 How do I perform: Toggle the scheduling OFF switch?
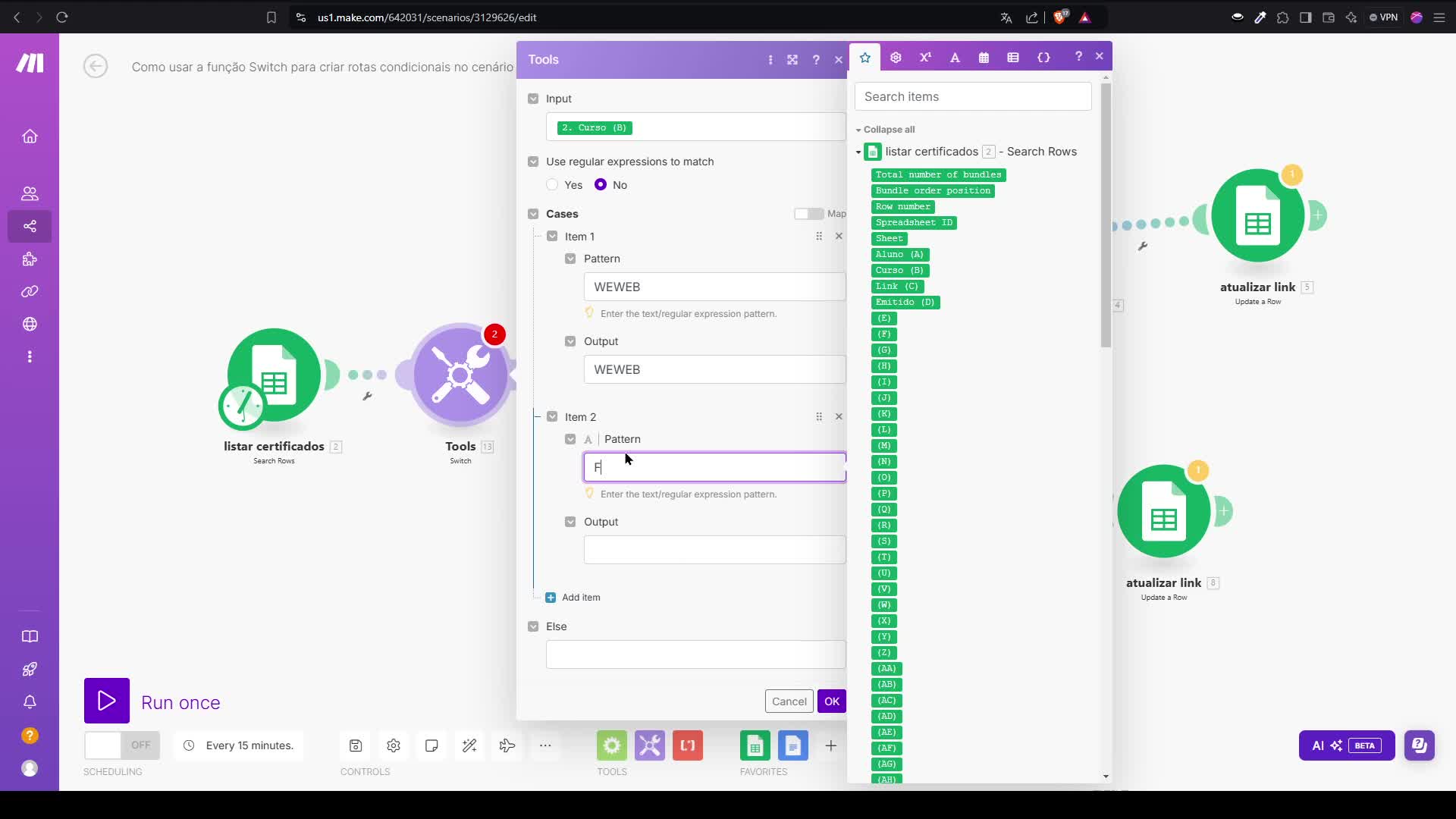[121, 746]
